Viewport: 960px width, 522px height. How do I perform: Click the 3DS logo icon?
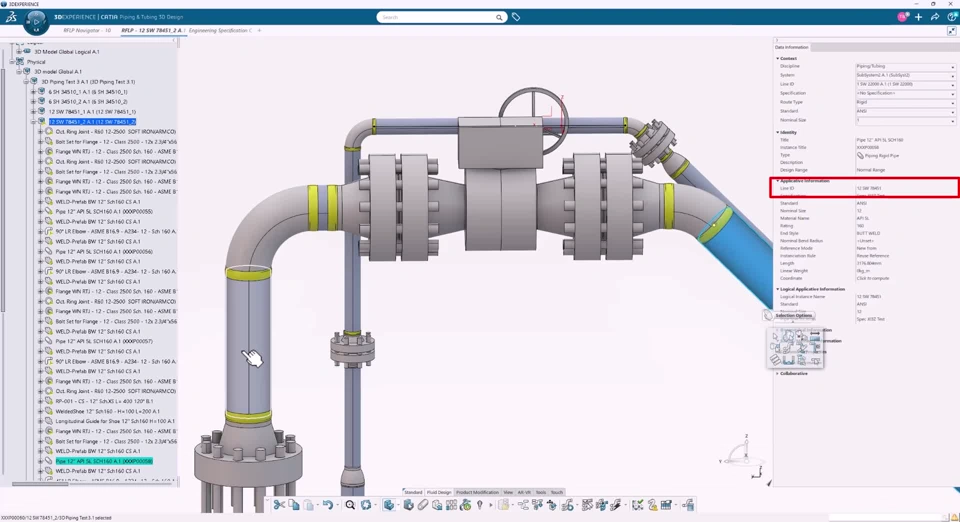pos(11,17)
